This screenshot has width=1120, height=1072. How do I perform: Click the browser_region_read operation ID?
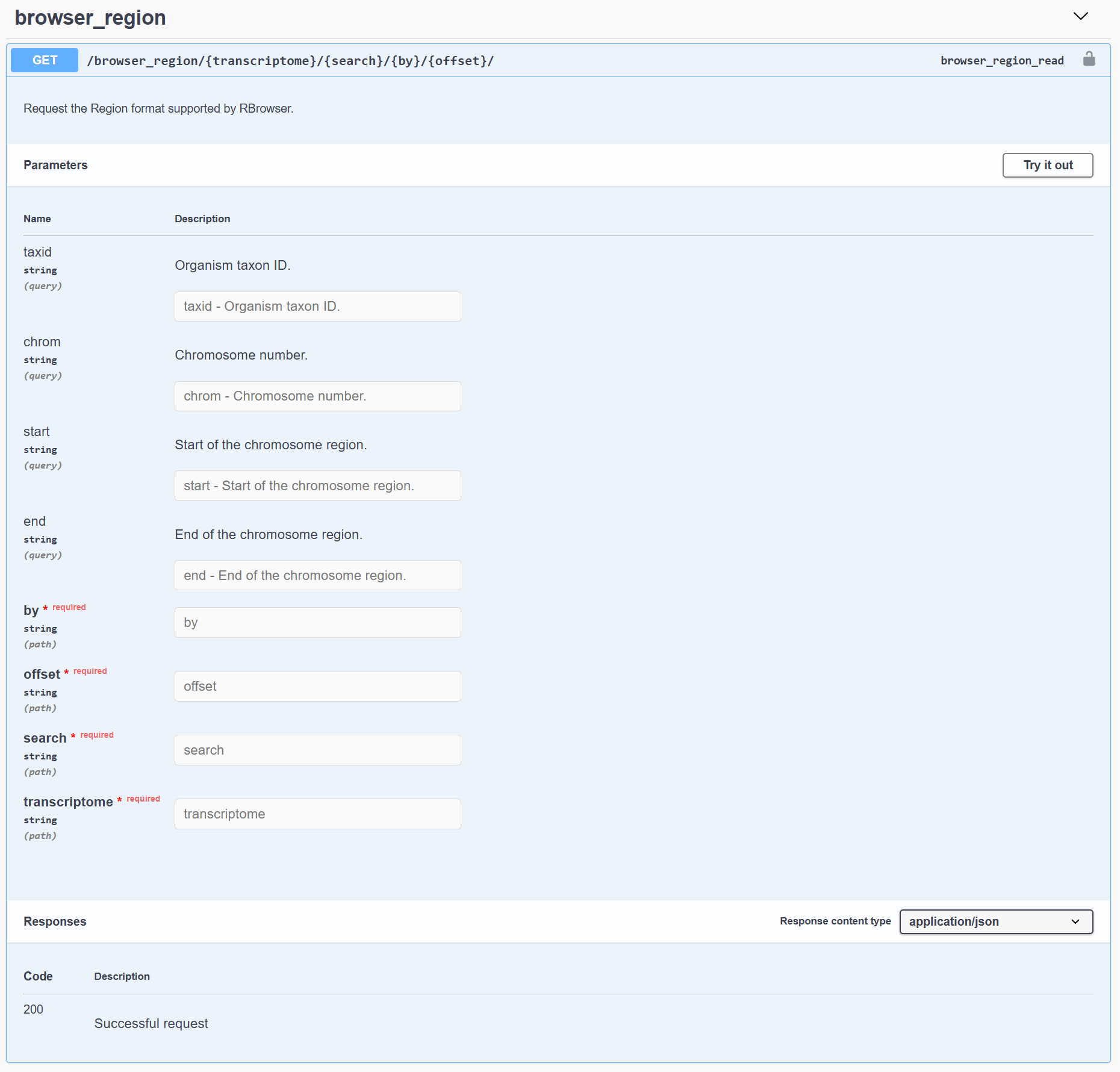[1001, 61]
